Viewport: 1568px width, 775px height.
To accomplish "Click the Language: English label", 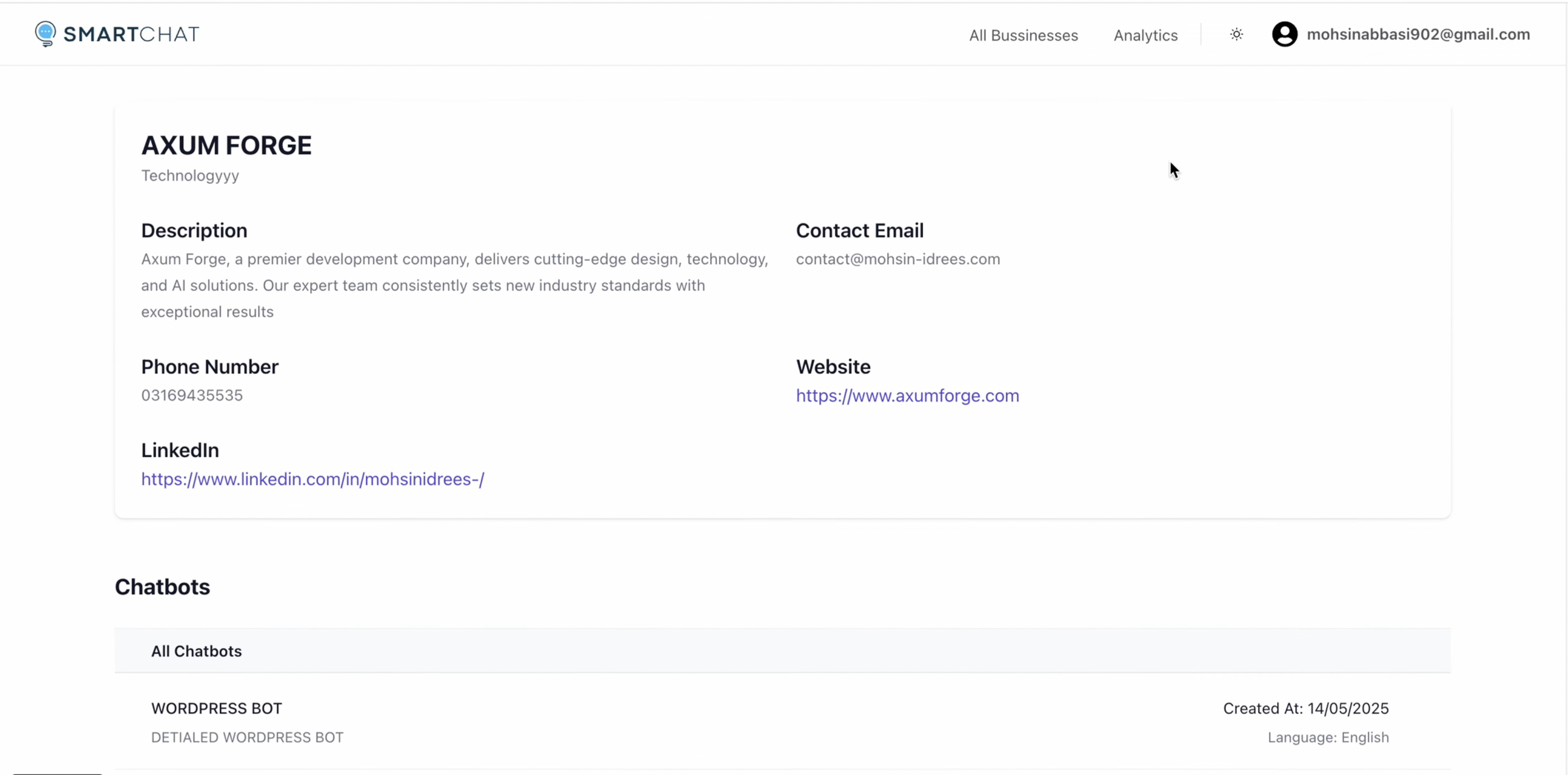I will click(1328, 737).
